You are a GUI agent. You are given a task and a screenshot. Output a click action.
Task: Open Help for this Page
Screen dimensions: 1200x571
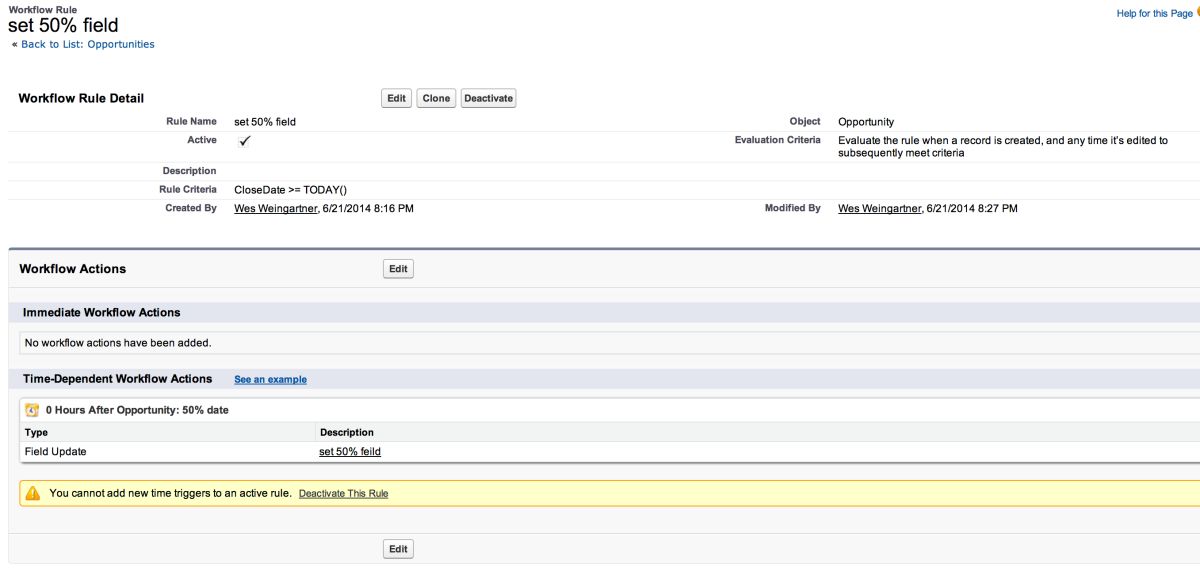point(1154,13)
